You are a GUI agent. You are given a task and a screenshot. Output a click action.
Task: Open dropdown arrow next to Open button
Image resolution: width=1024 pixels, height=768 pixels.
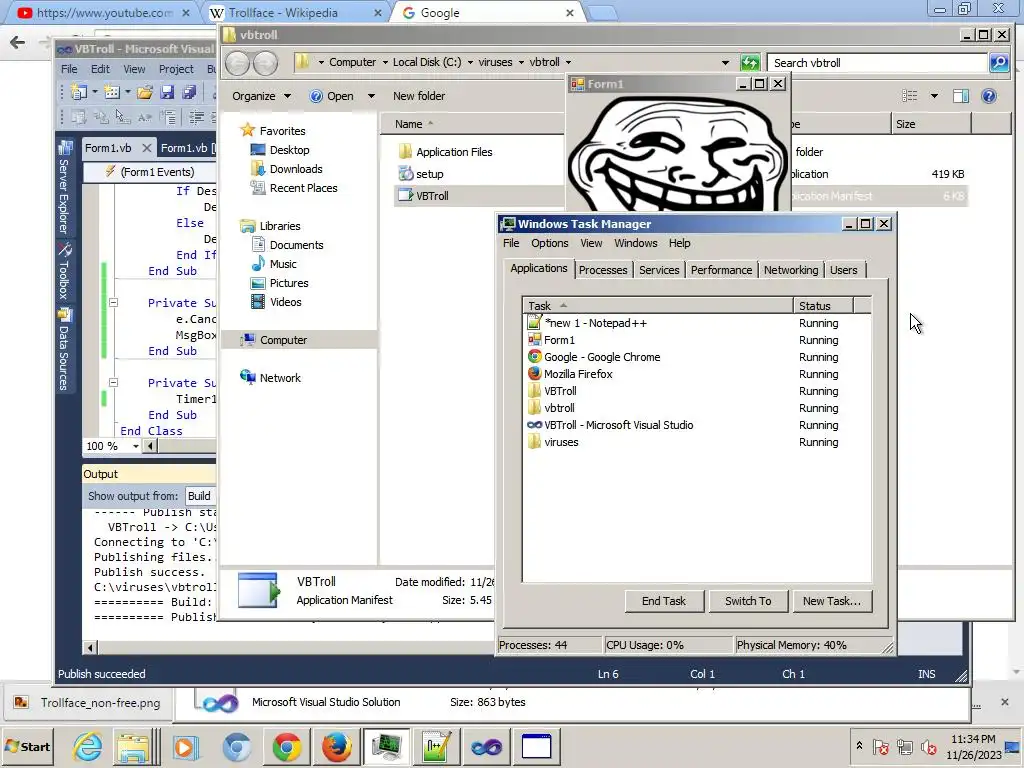(x=371, y=96)
